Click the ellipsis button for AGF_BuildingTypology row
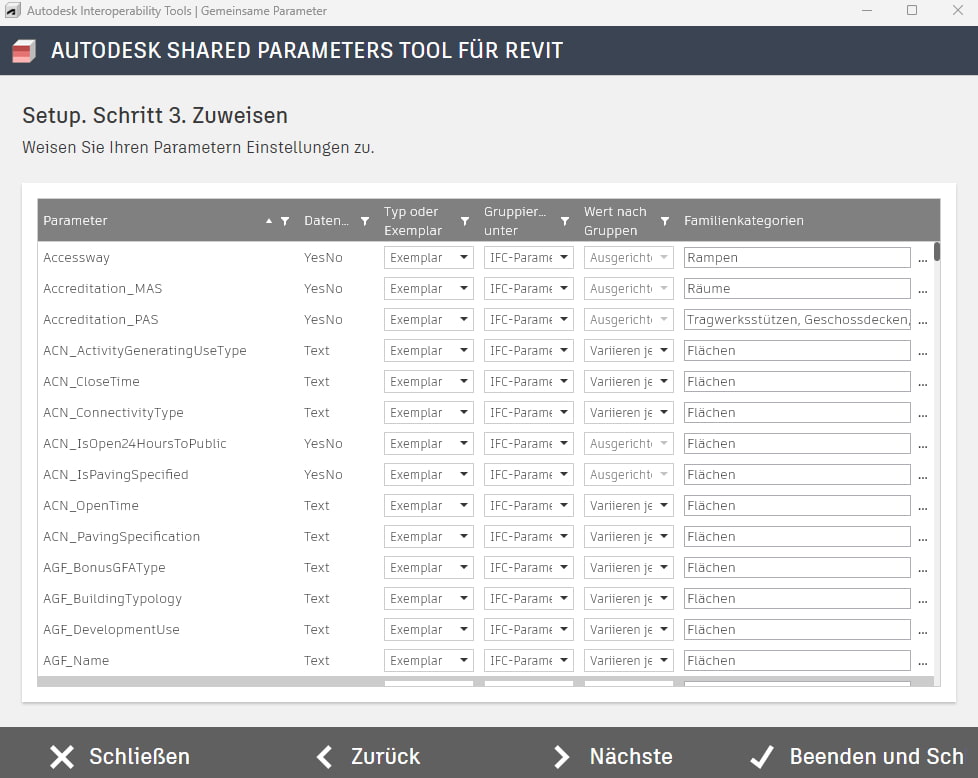Viewport: 978px width, 778px height. point(923,601)
